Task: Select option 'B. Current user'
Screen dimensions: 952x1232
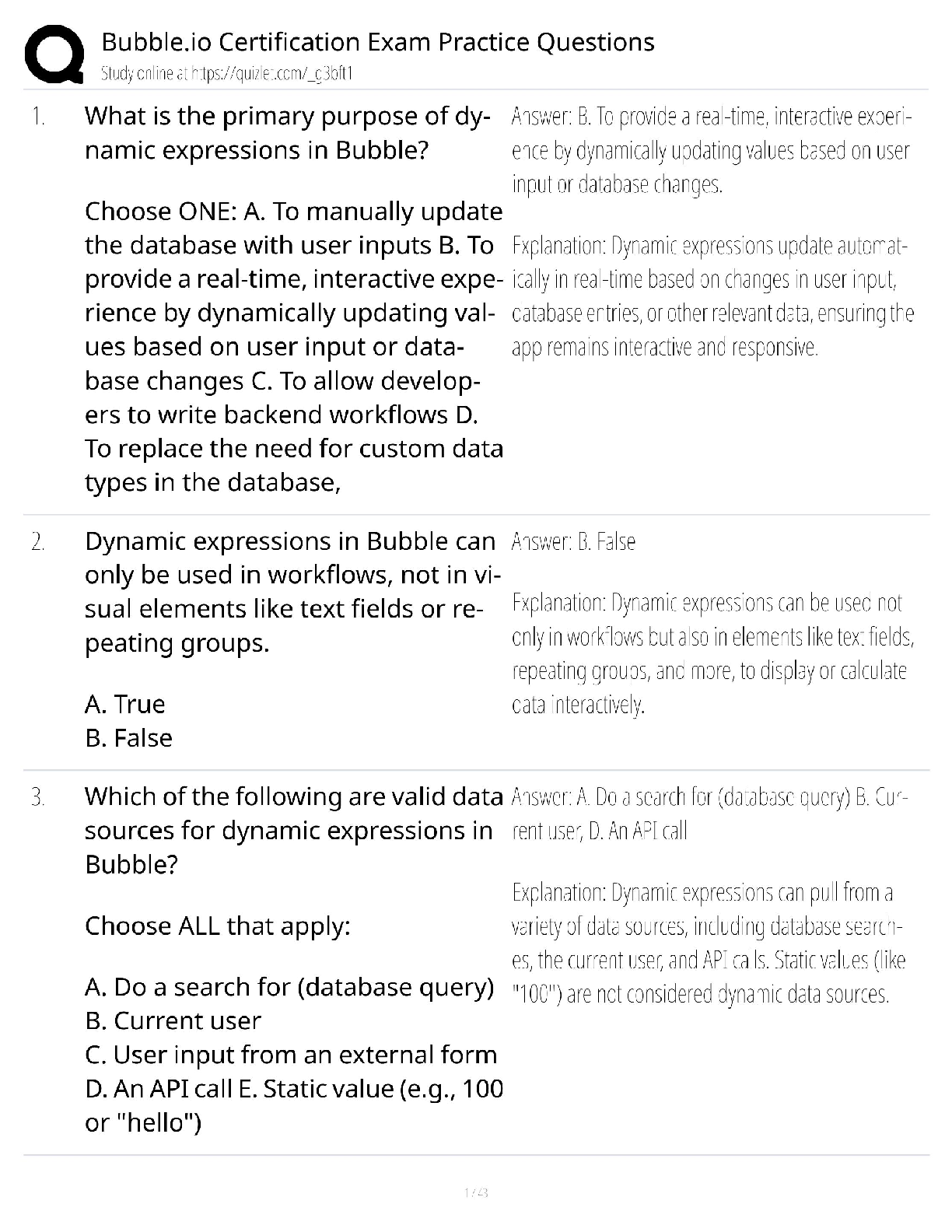Action: tap(173, 1021)
